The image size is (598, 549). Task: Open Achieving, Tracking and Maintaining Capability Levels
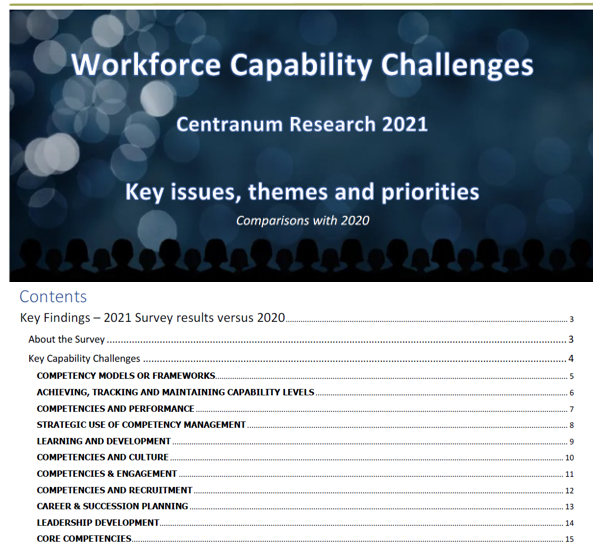tap(305, 392)
